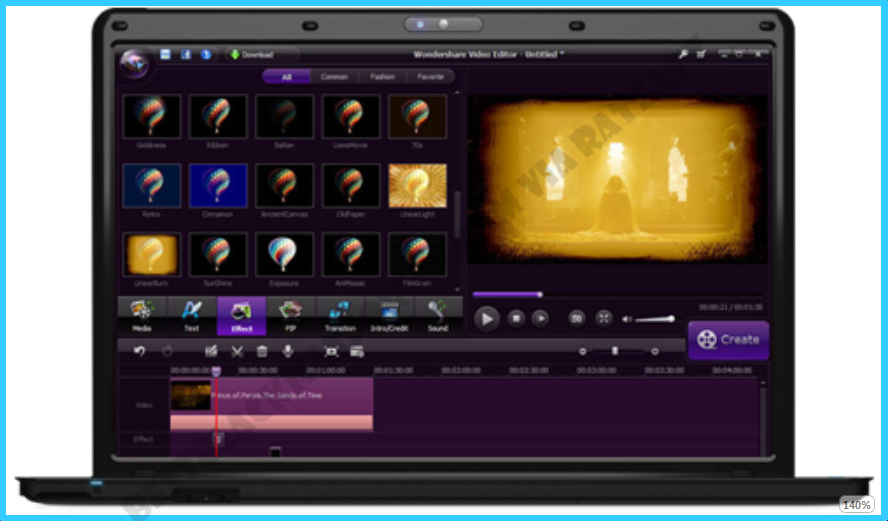This screenshot has width=888, height=521.
Task: Click the crop/zoom-to-fit timeline icon
Action: pos(331,352)
